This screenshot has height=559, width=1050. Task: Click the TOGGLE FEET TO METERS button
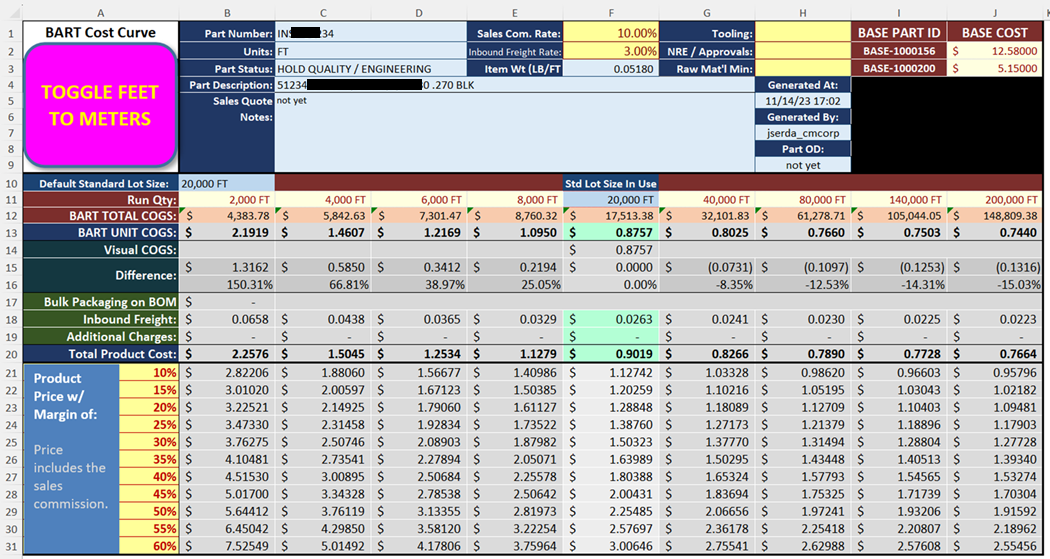coord(101,105)
